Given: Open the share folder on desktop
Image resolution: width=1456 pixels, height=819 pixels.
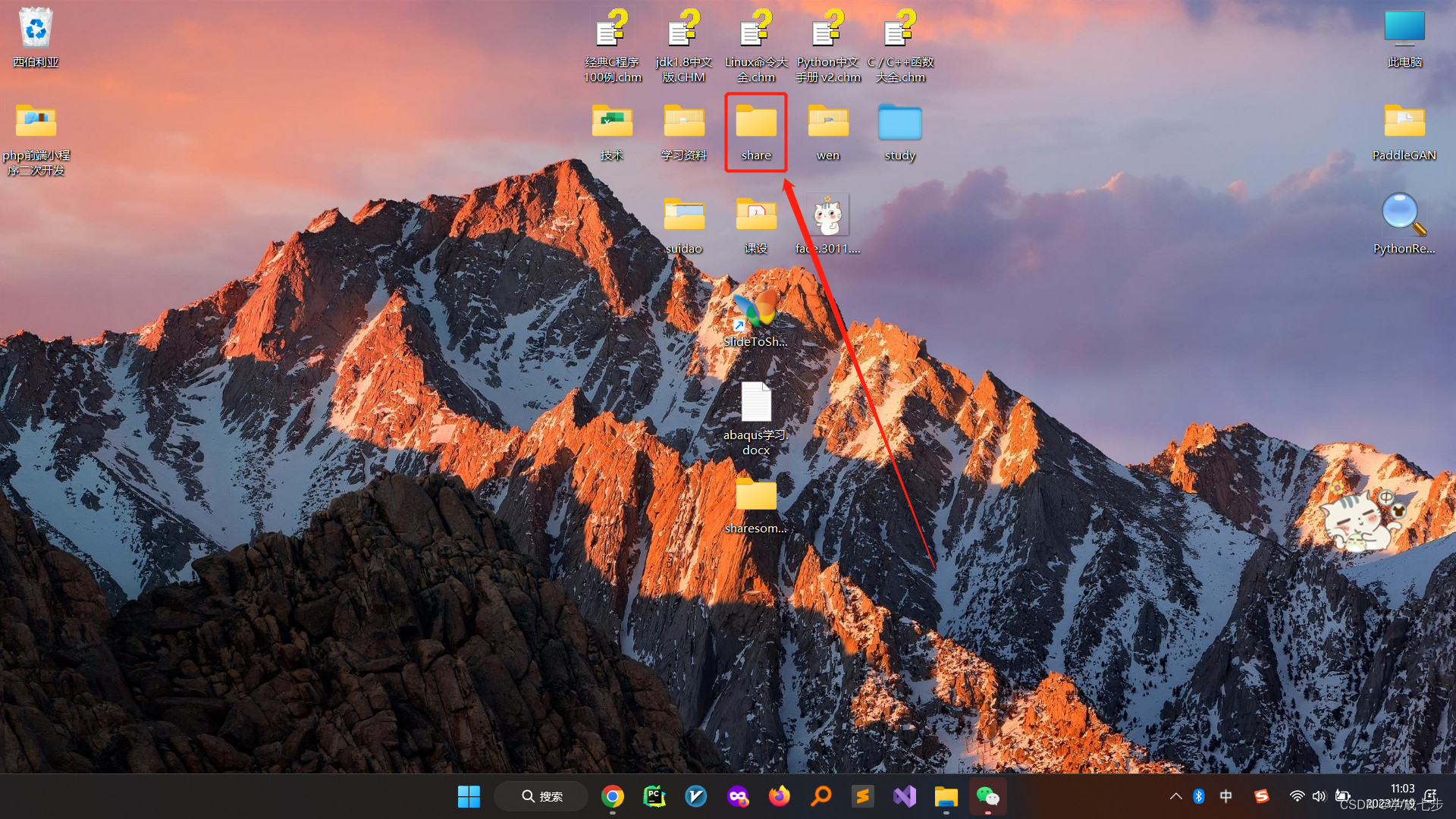Looking at the screenshot, I should pyautogui.click(x=755, y=130).
